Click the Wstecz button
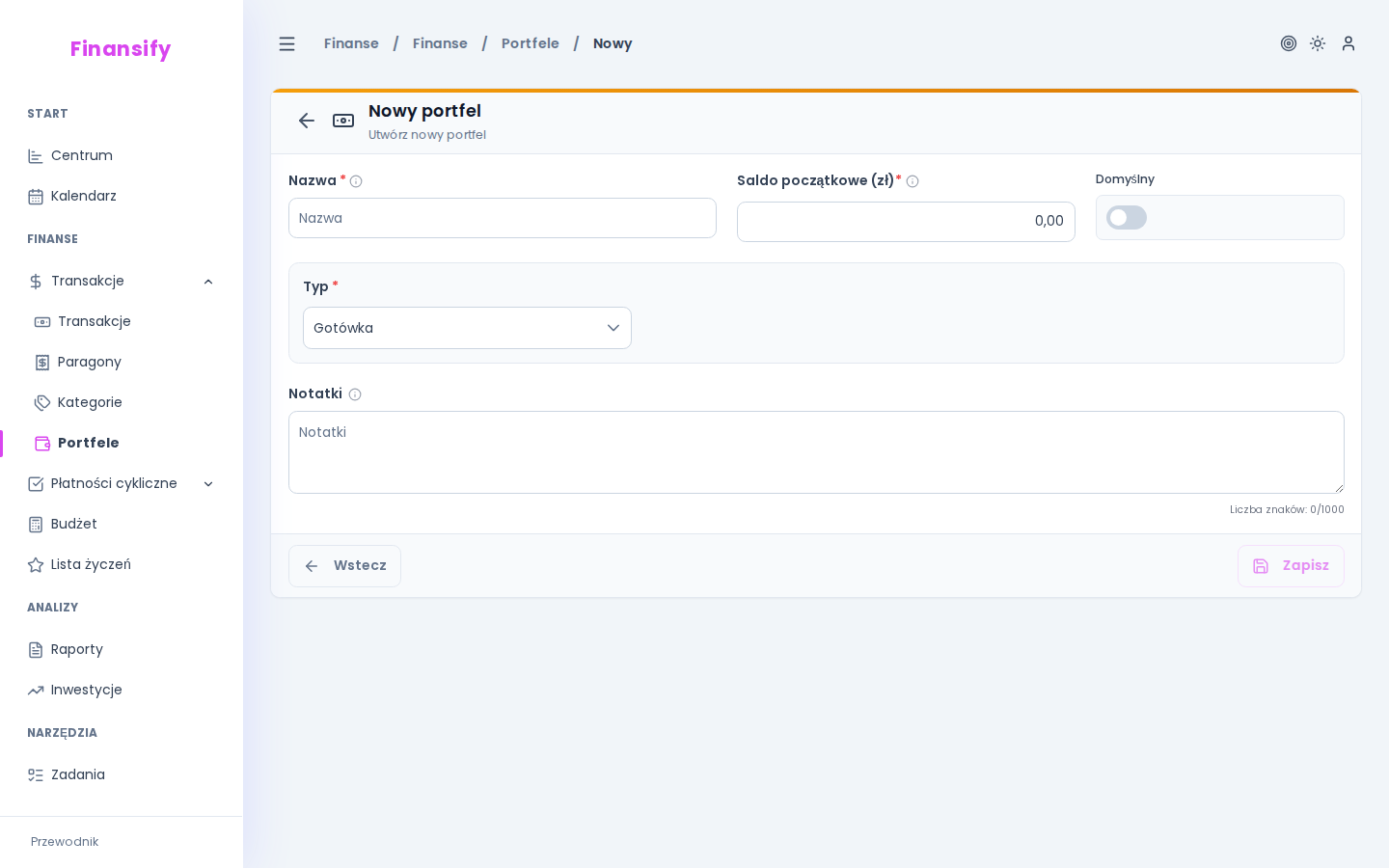Image resolution: width=1389 pixels, height=868 pixels. (344, 566)
